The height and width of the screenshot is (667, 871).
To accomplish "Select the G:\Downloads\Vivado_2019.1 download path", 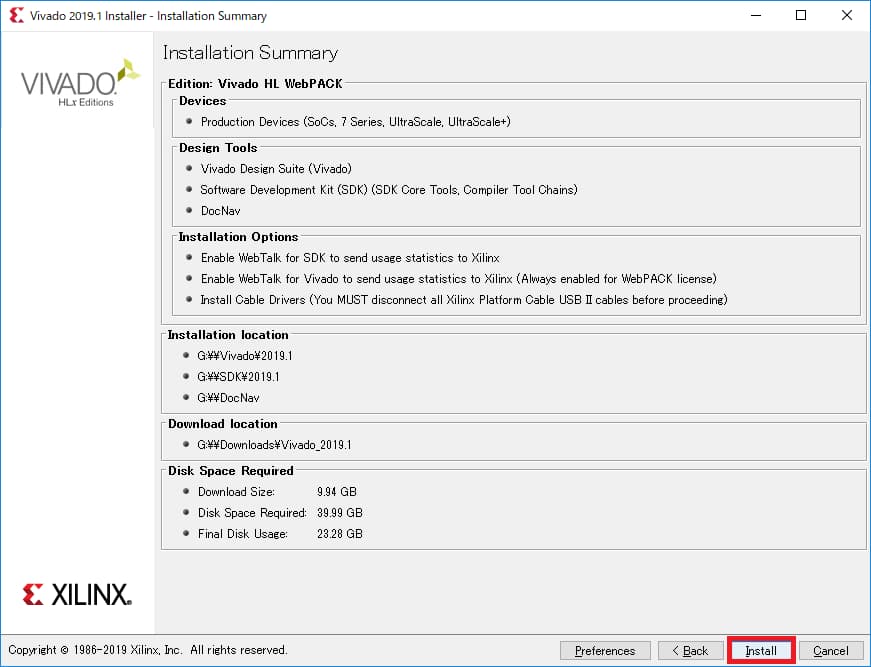I will 274,445.
